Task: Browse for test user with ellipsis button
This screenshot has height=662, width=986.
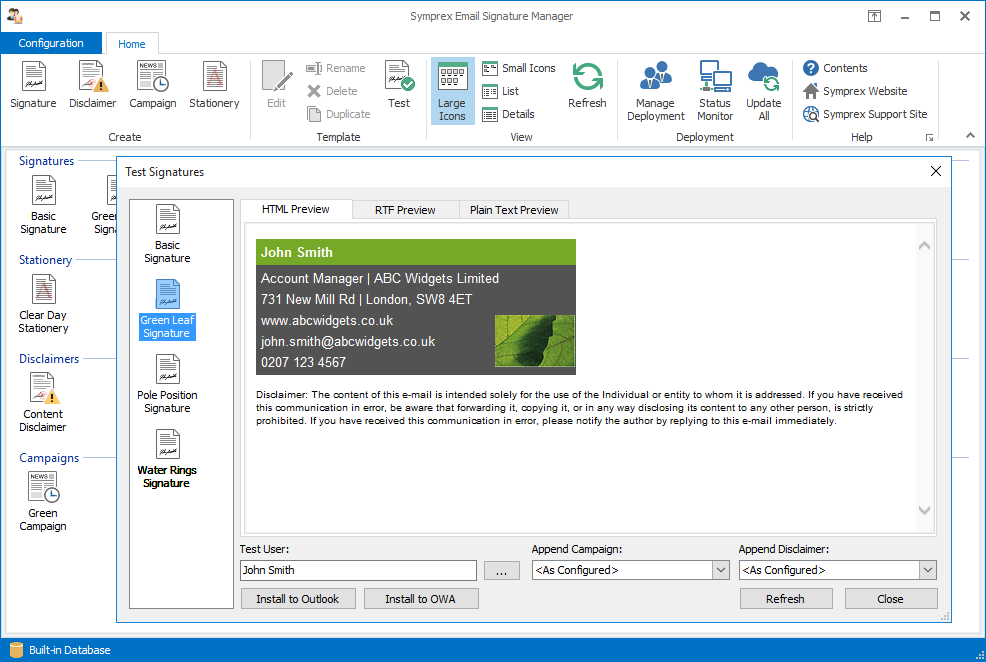Action: (x=502, y=570)
